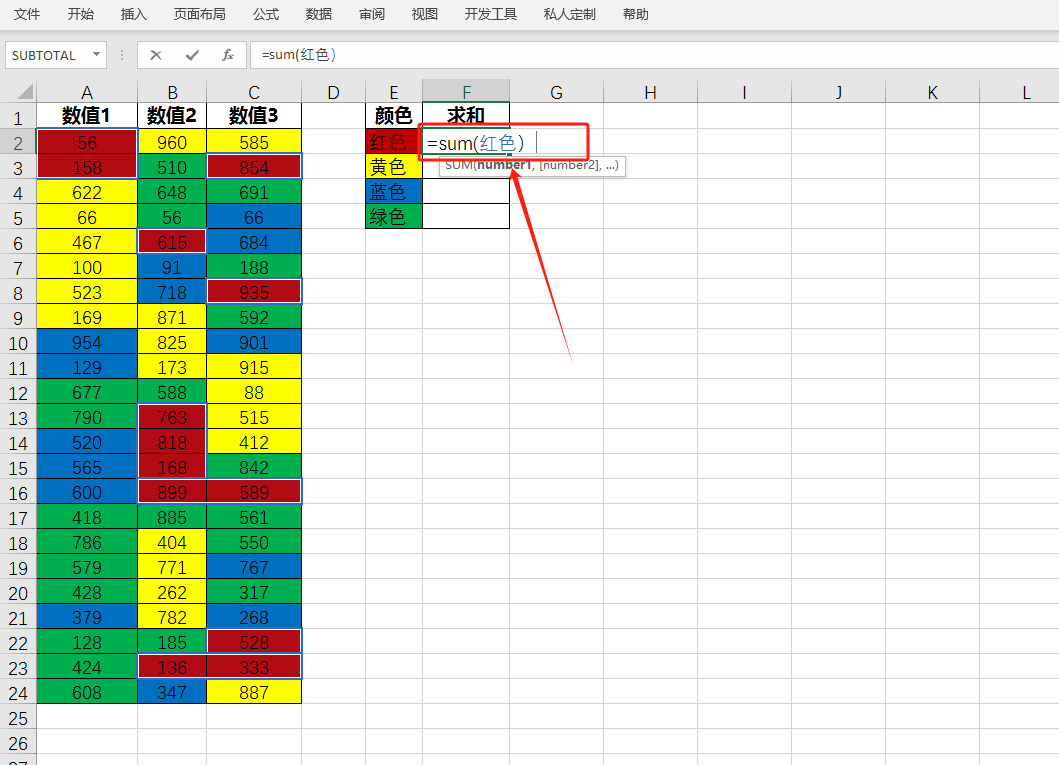
Task: Select blue cell with value 347
Action: (x=172, y=692)
